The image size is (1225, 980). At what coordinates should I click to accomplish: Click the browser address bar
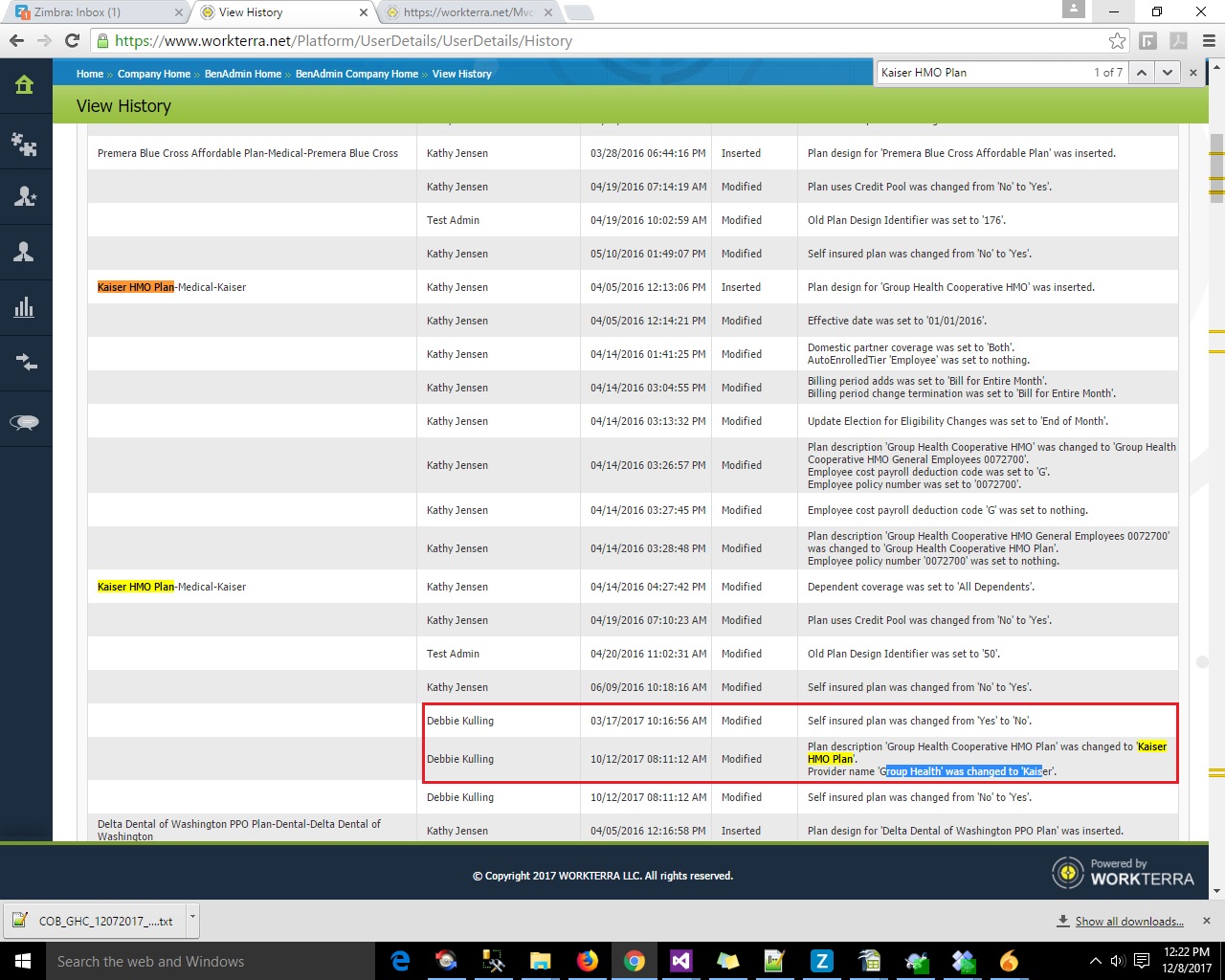(603, 40)
